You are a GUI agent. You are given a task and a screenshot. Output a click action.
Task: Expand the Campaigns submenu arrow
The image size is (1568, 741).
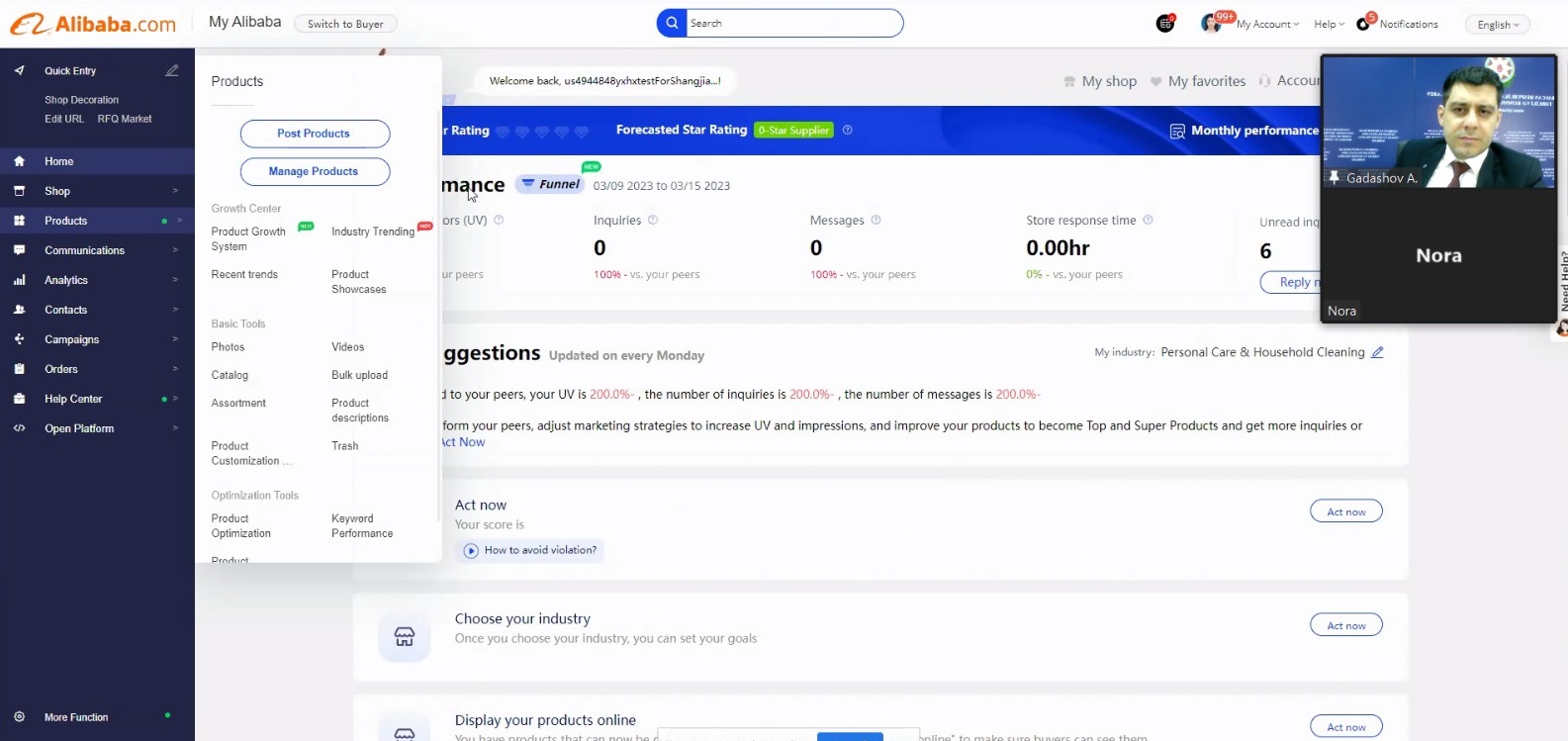pyautogui.click(x=176, y=339)
